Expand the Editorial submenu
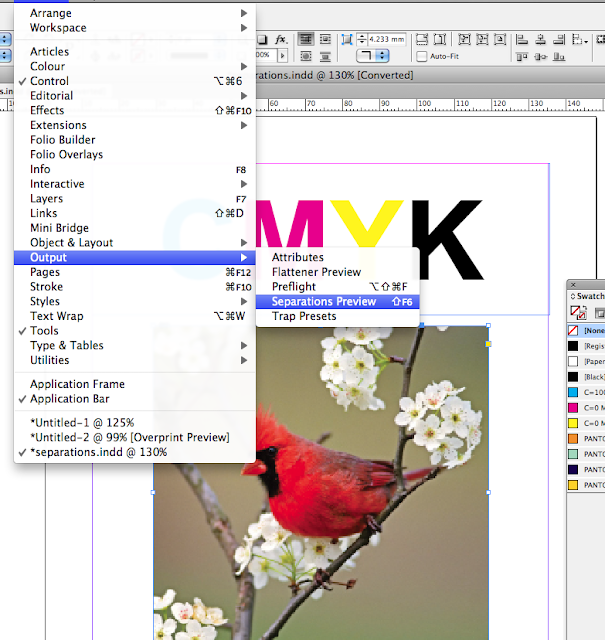 (x=135, y=96)
